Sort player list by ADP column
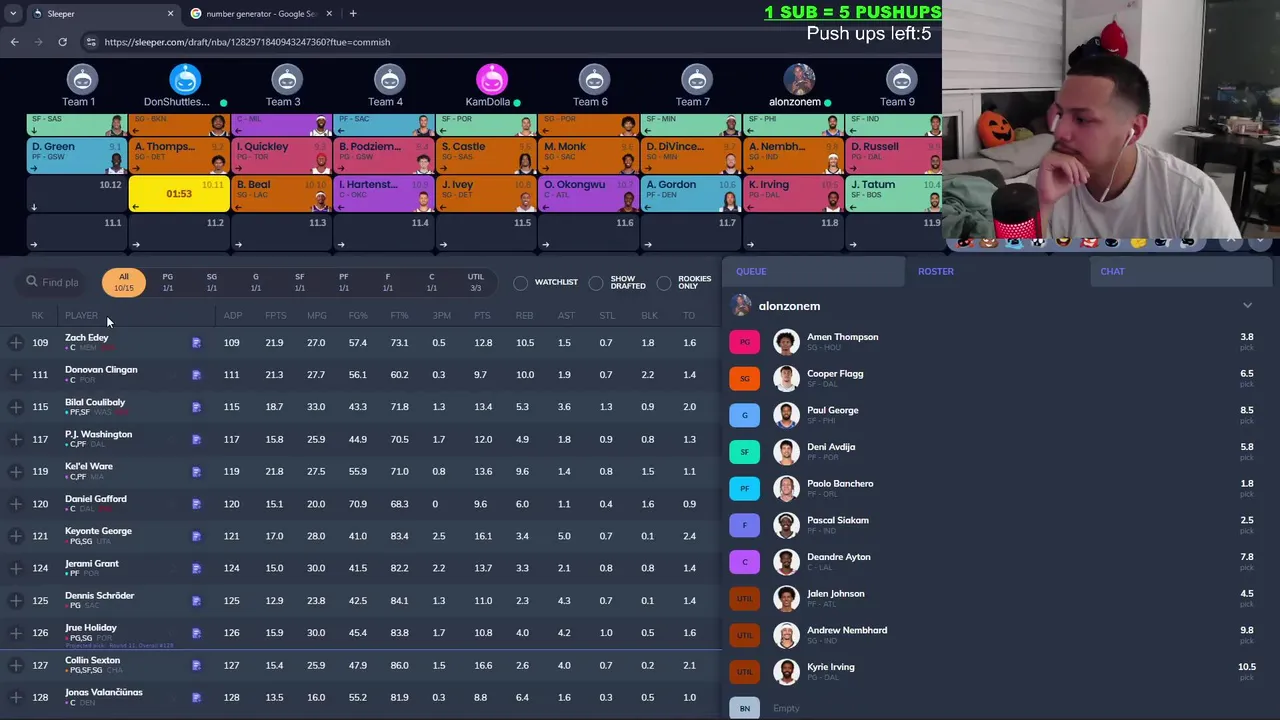The image size is (1280, 720). [232, 316]
